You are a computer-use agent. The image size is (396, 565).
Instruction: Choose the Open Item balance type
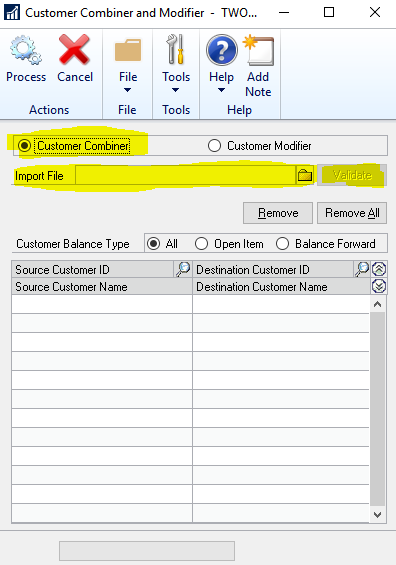201,244
